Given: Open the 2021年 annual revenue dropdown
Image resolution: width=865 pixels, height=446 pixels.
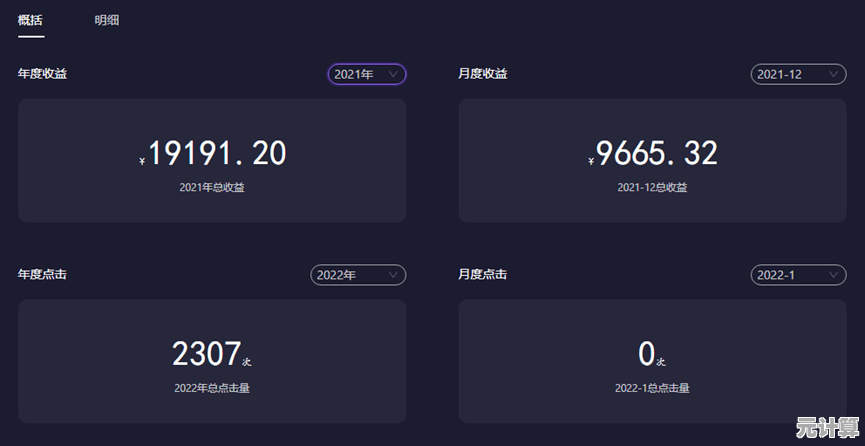Looking at the screenshot, I should (367, 75).
